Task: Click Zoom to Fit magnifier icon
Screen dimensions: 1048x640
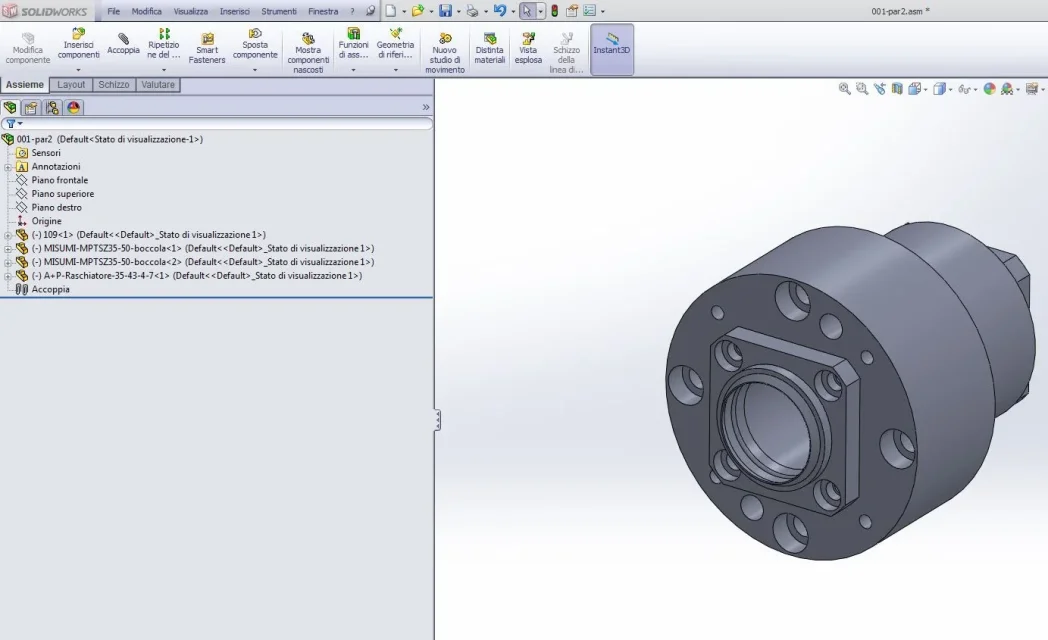Action: [x=844, y=89]
